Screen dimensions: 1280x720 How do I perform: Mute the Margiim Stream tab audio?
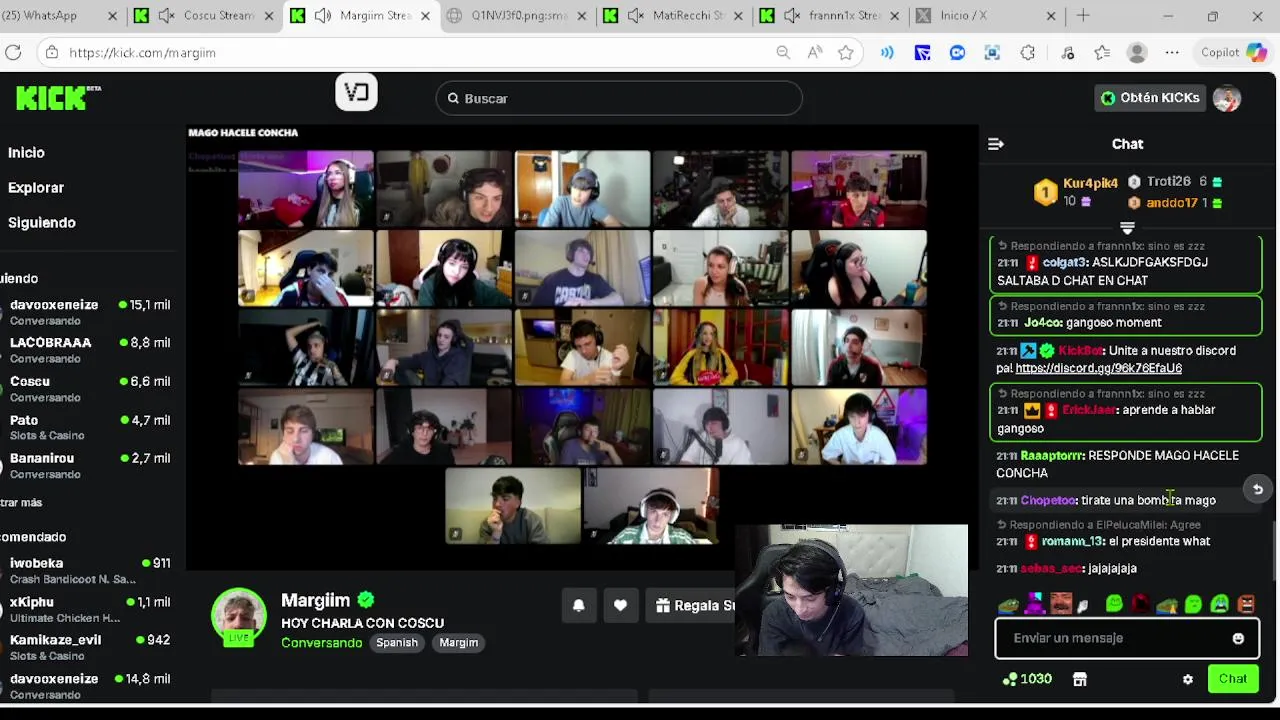click(323, 16)
